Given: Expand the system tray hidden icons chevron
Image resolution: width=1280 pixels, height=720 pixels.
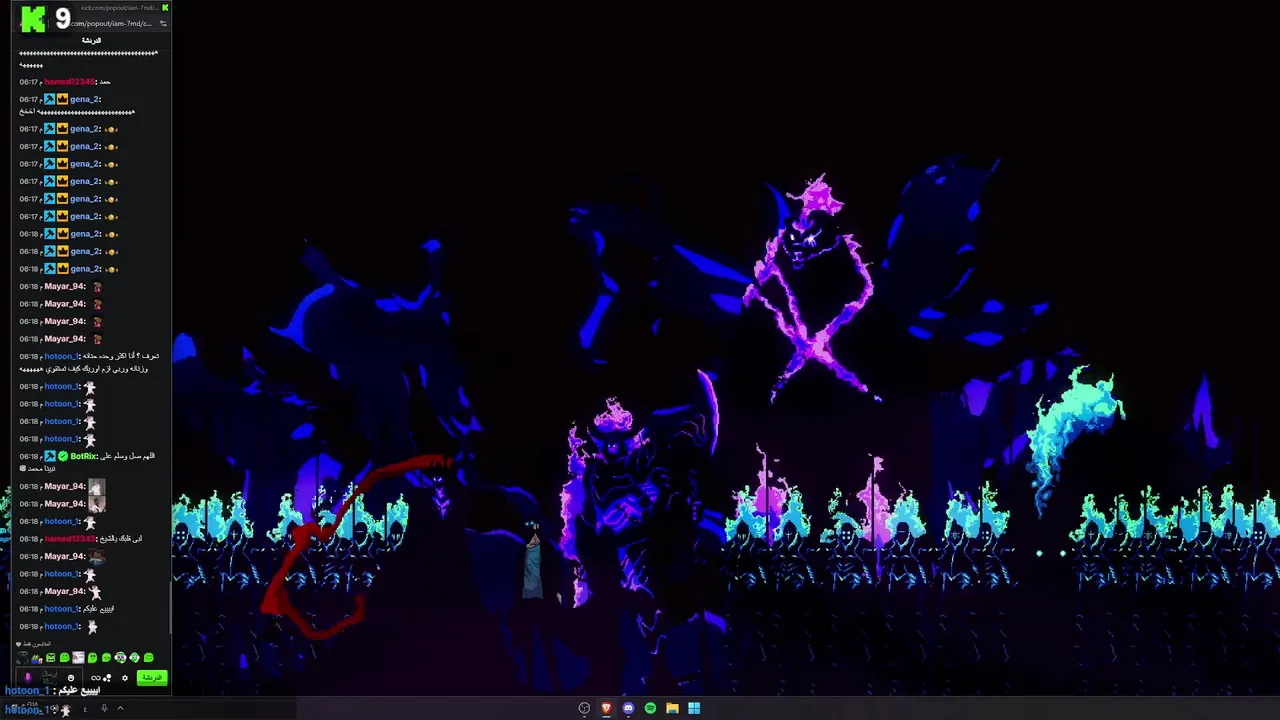Looking at the screenshot, I should (x=121, y=708).
